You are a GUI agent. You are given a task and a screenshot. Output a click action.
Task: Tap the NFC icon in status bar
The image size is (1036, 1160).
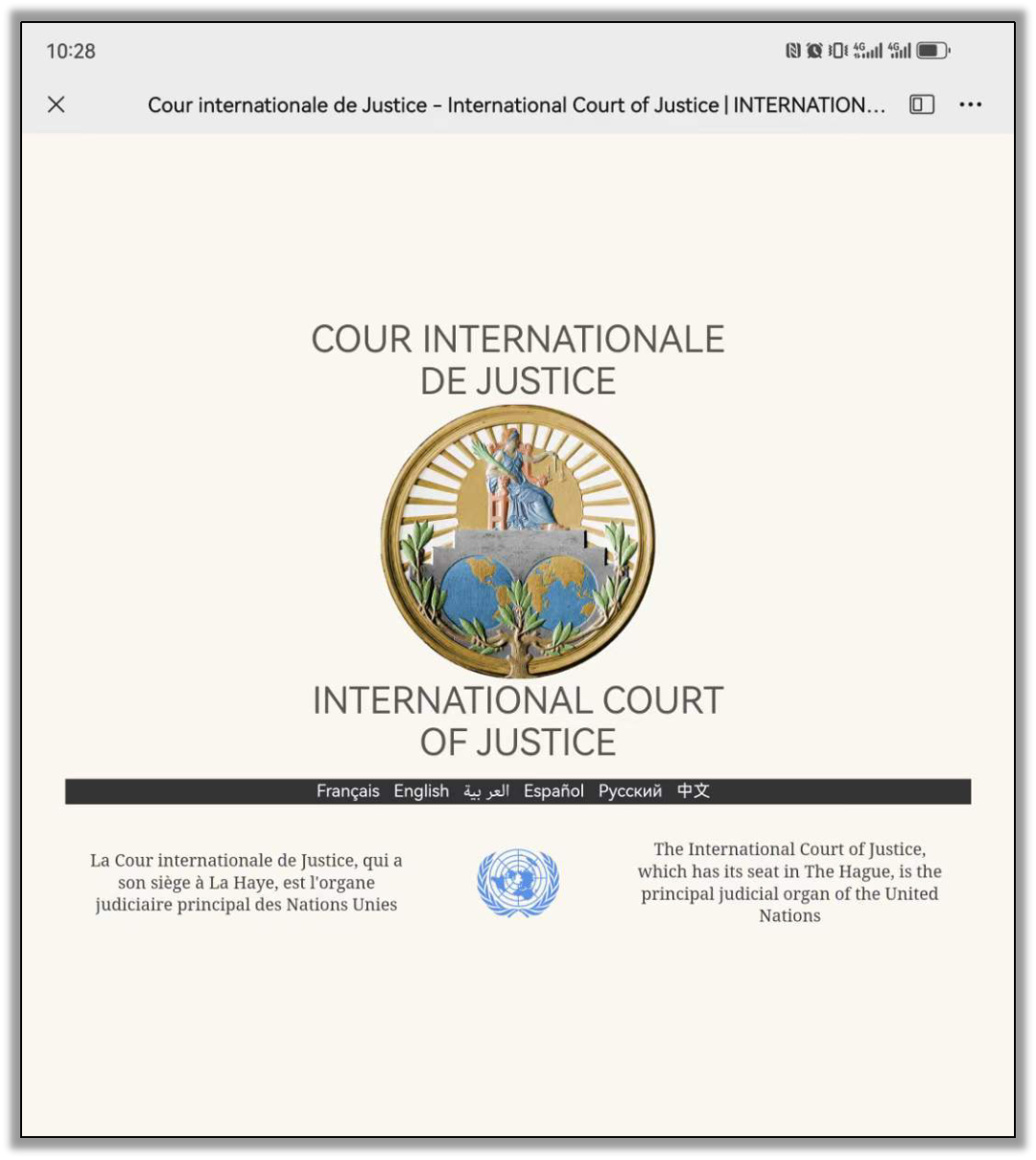[x=792, y=50]
